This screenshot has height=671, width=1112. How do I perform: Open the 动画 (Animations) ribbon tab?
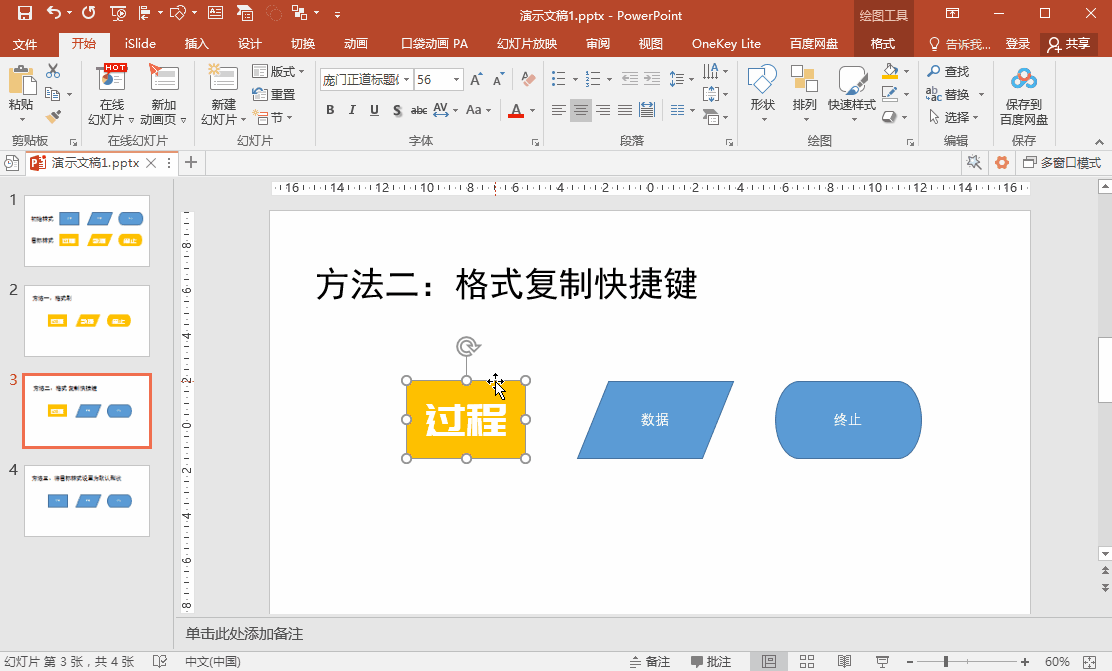click(x=355, y=44)
